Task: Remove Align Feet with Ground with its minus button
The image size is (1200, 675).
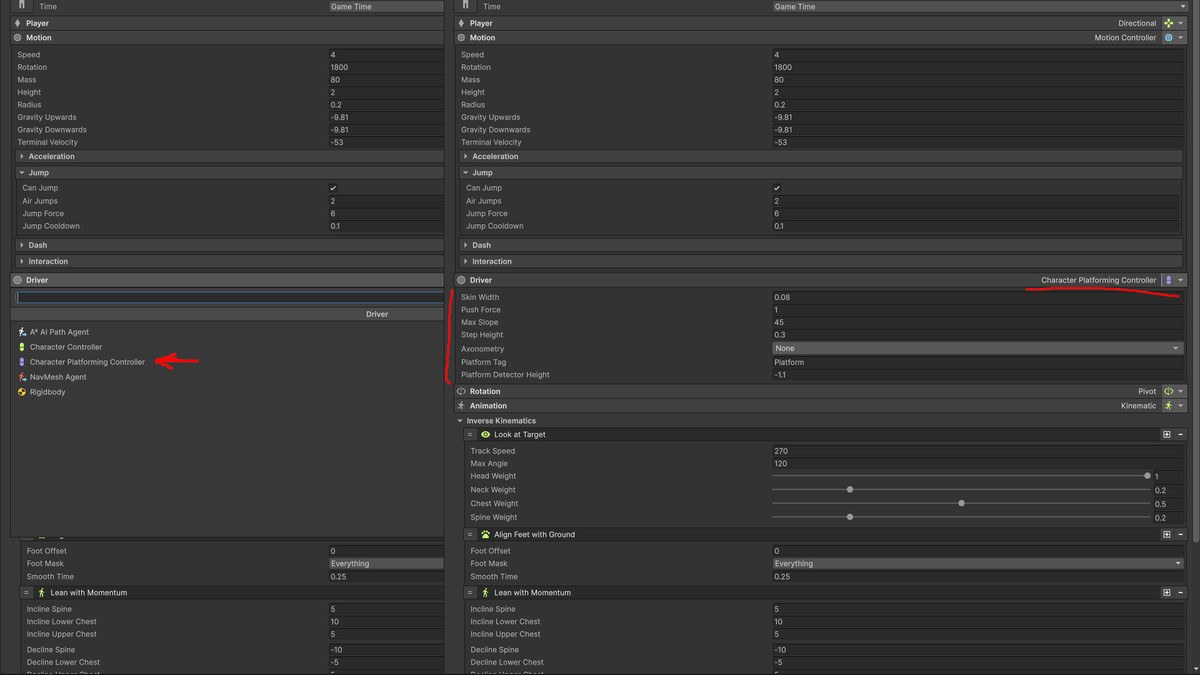Action: point(1180,535)
